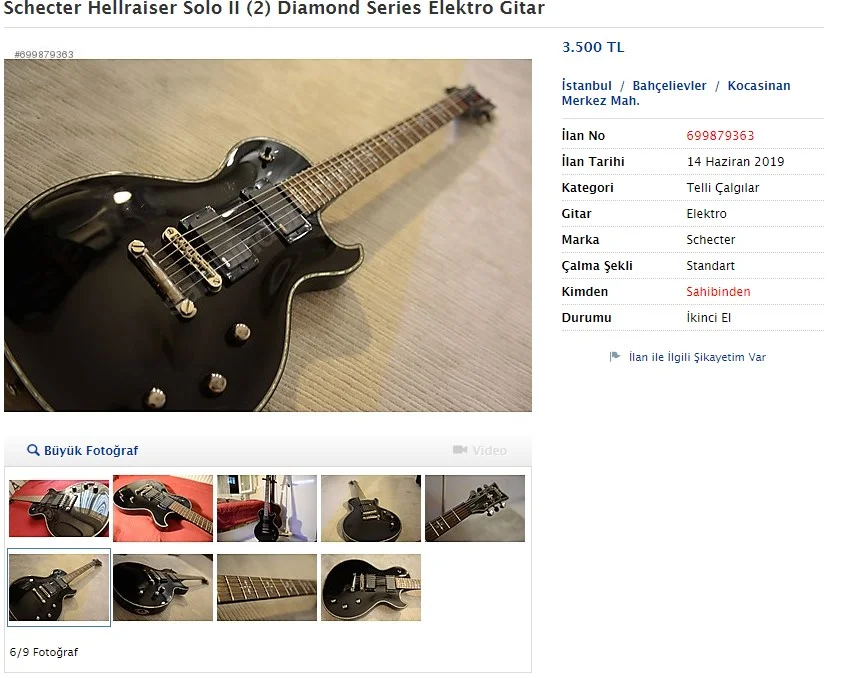Select seventh thumbnail close-up of guitar body

pos(163,587)
